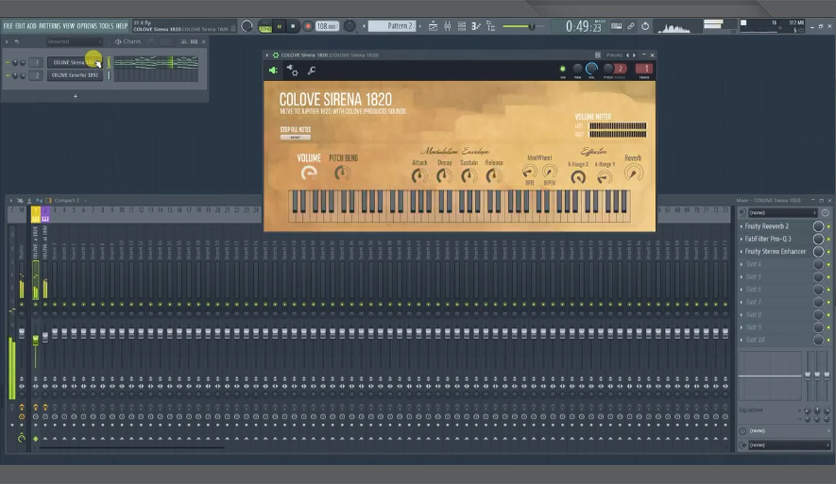The width and height of the screenshot is (836, 484).
Task: Open piano roll preview of channel 1
Action: click(156, 63)
